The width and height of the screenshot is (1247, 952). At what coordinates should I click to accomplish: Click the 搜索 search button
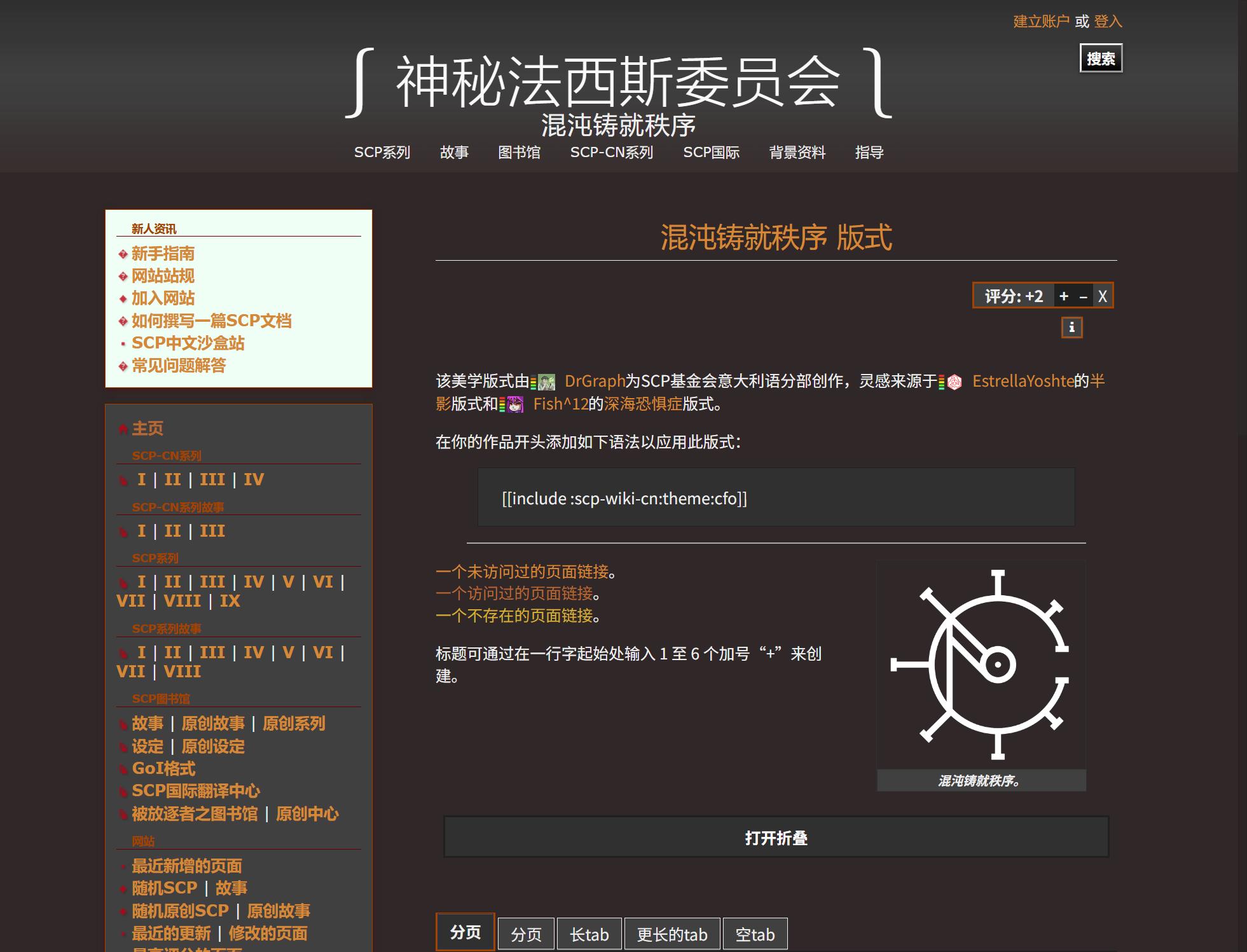(1100, 59)
